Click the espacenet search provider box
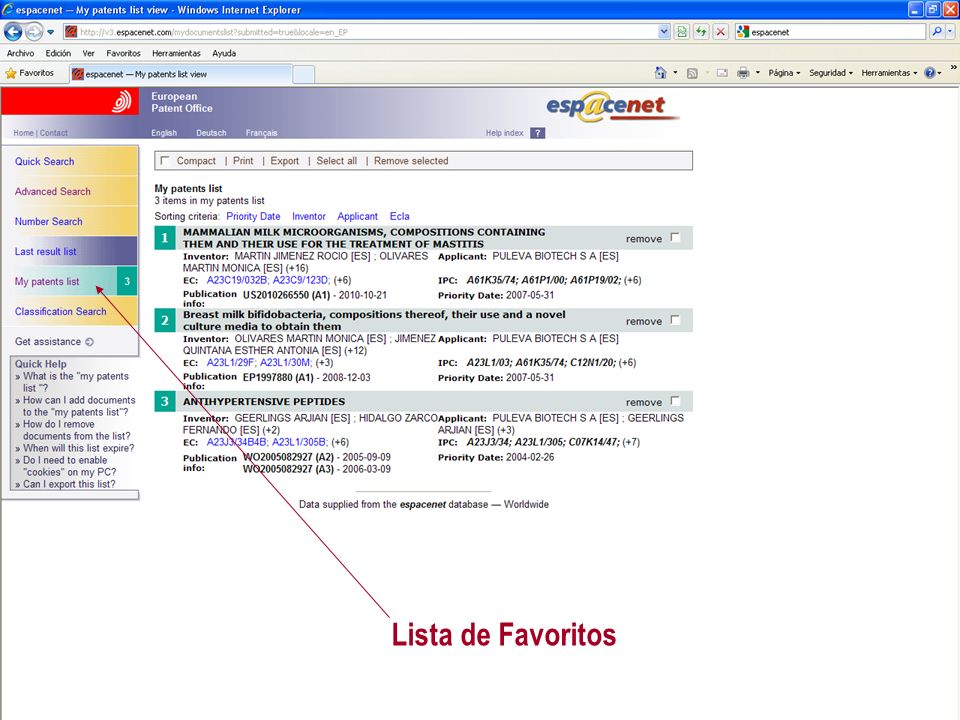Image resolution: width=960 pixels, height=720 pixels. pyautogui.click(x=830, y=32)
